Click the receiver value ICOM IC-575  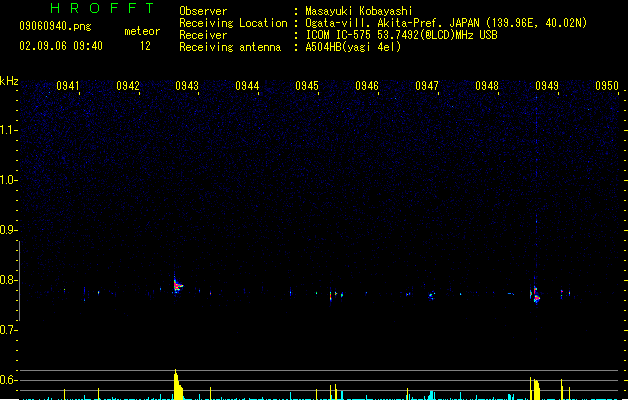[x=401, y=35]
